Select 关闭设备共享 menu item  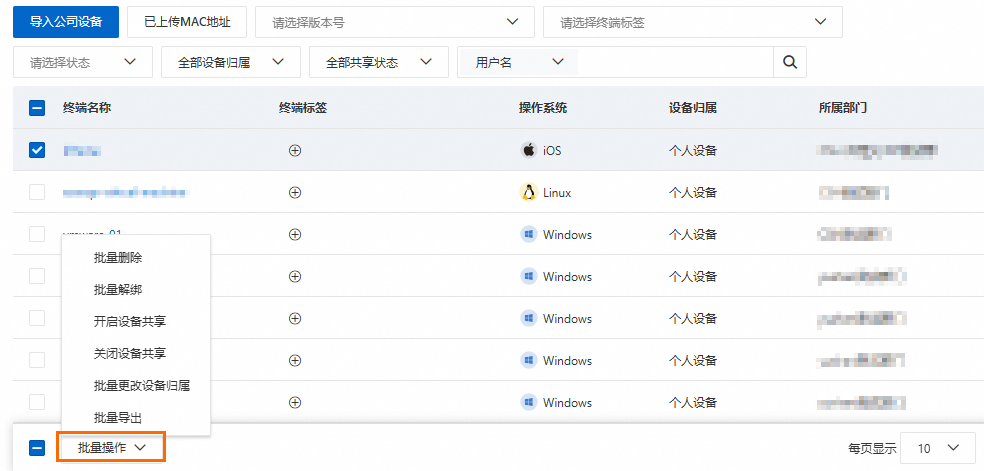(x=130, y=354)
